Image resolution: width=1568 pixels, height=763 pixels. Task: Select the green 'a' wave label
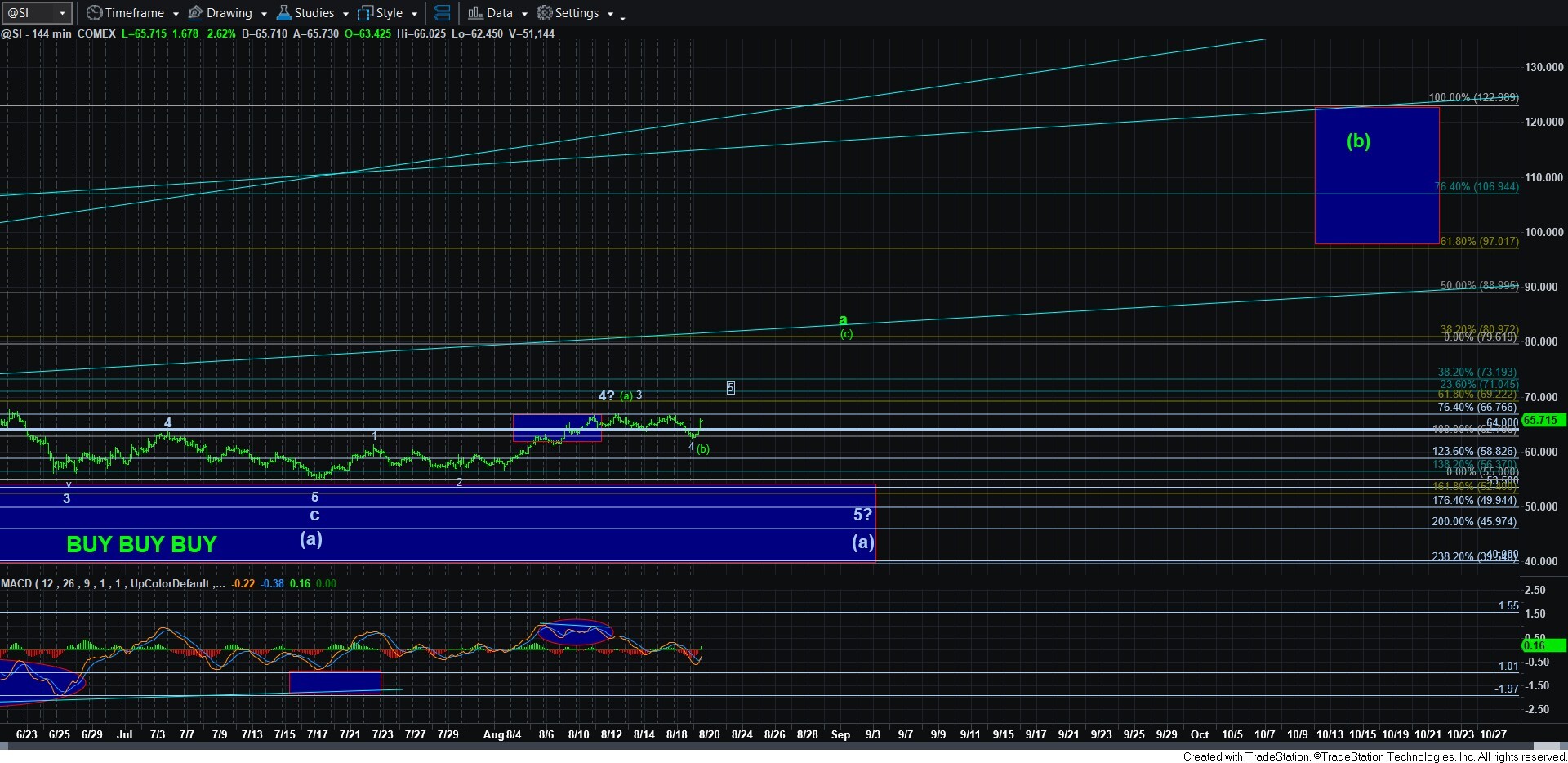pyautogui.click(x=843, y=320)
